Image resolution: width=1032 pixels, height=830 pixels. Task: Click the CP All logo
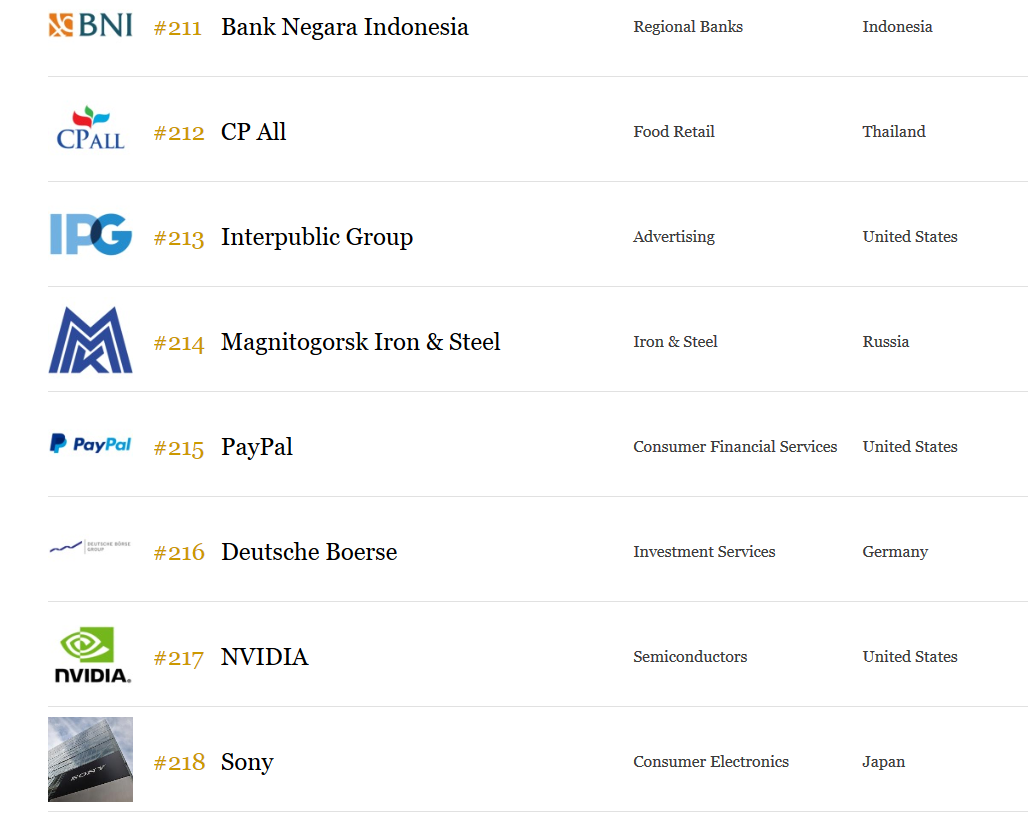pyautogui.click(x=90, y=129)
